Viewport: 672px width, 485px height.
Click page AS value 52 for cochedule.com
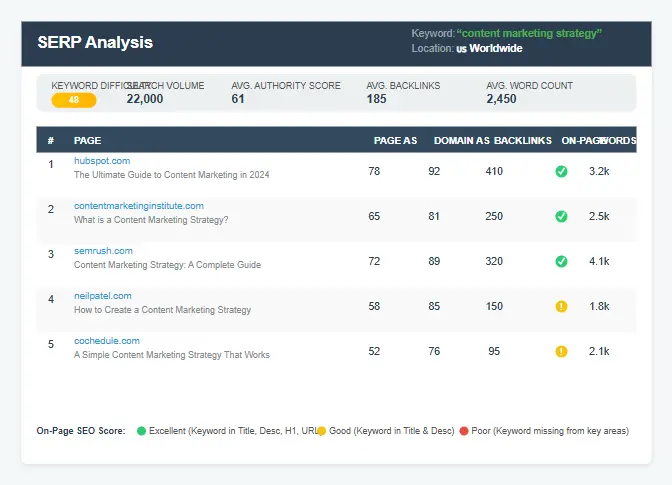coord(374,351)
